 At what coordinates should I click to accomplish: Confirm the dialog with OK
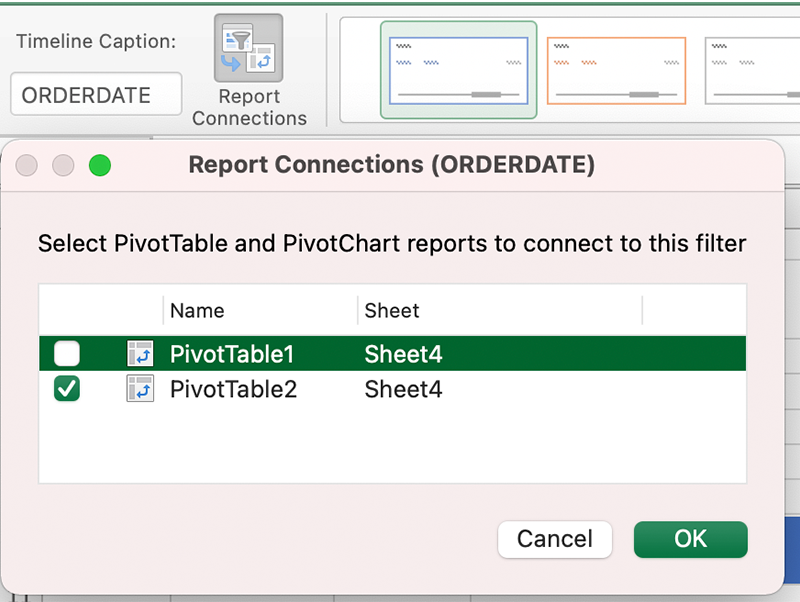690,539
